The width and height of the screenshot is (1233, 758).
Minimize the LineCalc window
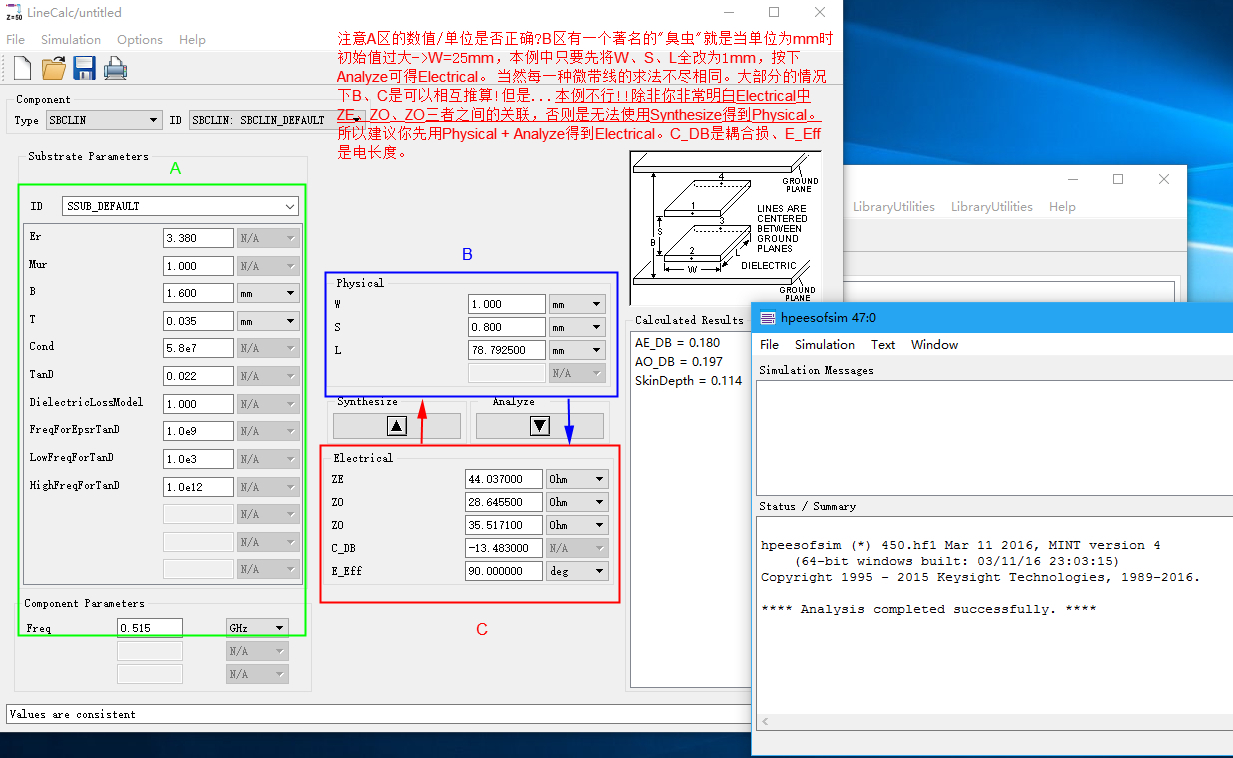(x=728, y=12)
